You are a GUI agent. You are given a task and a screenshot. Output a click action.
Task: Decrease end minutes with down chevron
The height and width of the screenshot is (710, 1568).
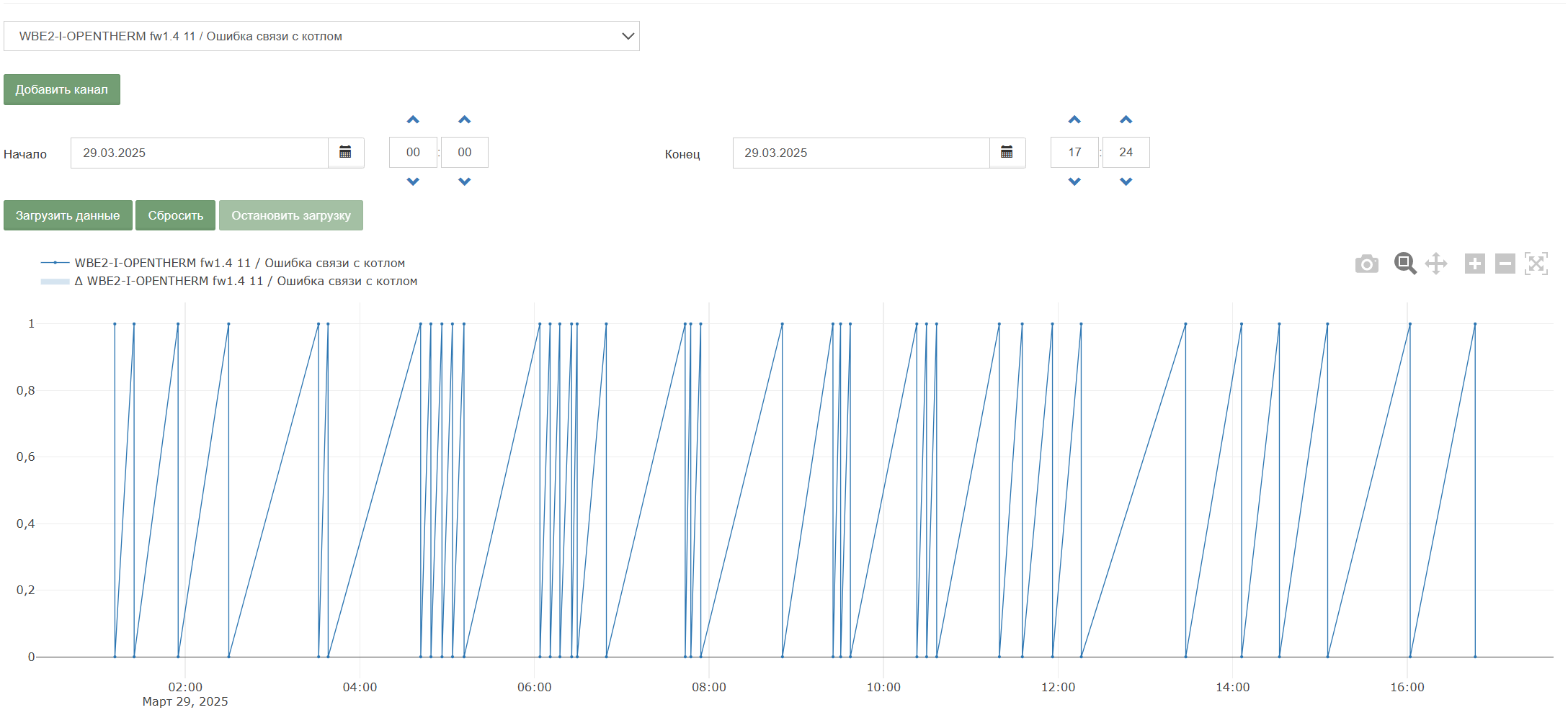click(x=1126, y=181)
